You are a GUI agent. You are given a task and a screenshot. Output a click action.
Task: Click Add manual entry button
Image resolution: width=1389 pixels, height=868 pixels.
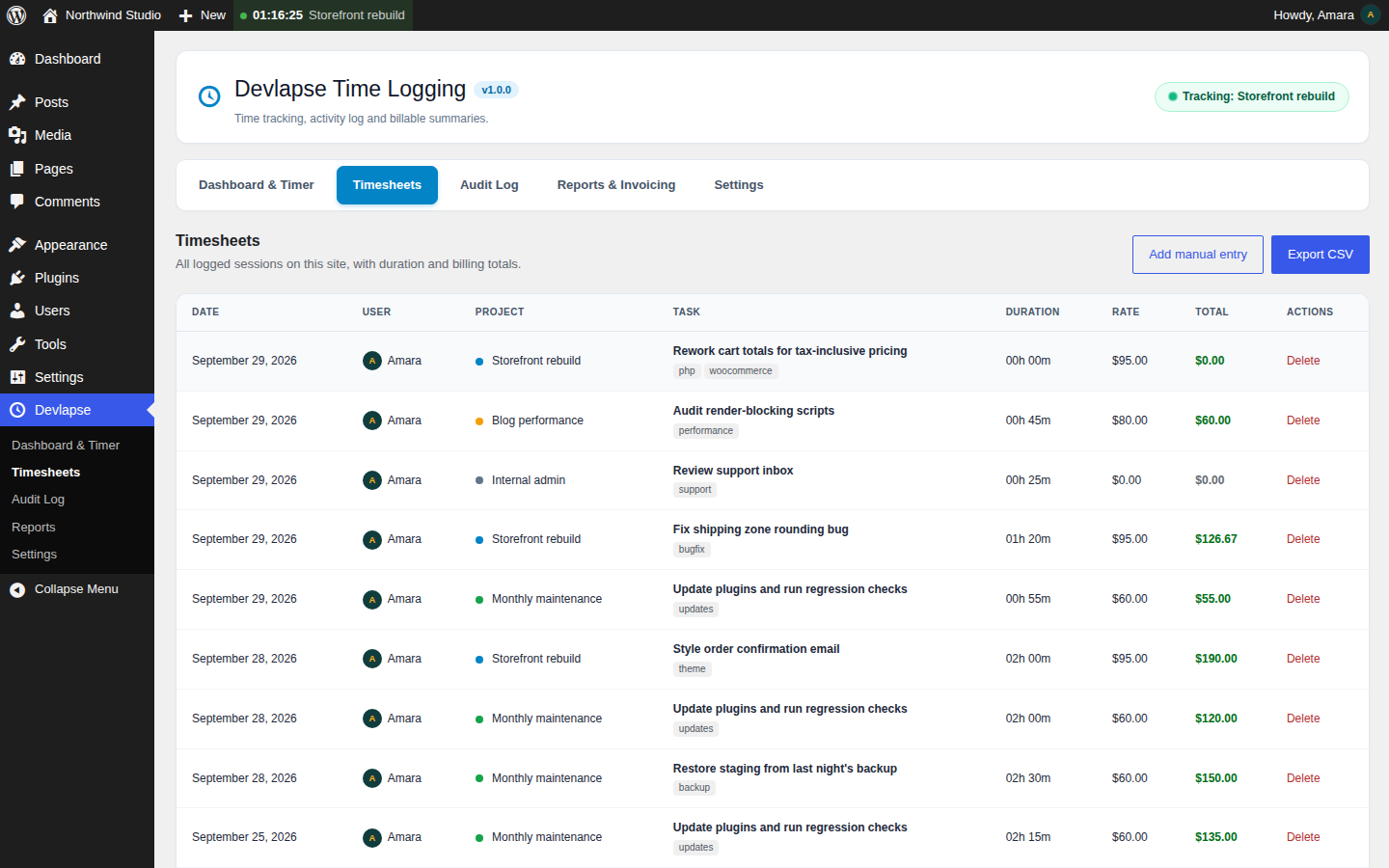[1198, 255]
